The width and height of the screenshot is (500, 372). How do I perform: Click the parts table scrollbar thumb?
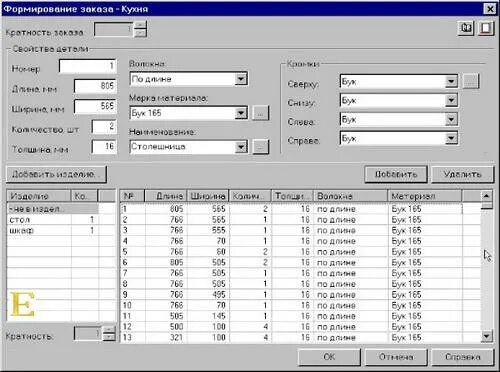487,205
